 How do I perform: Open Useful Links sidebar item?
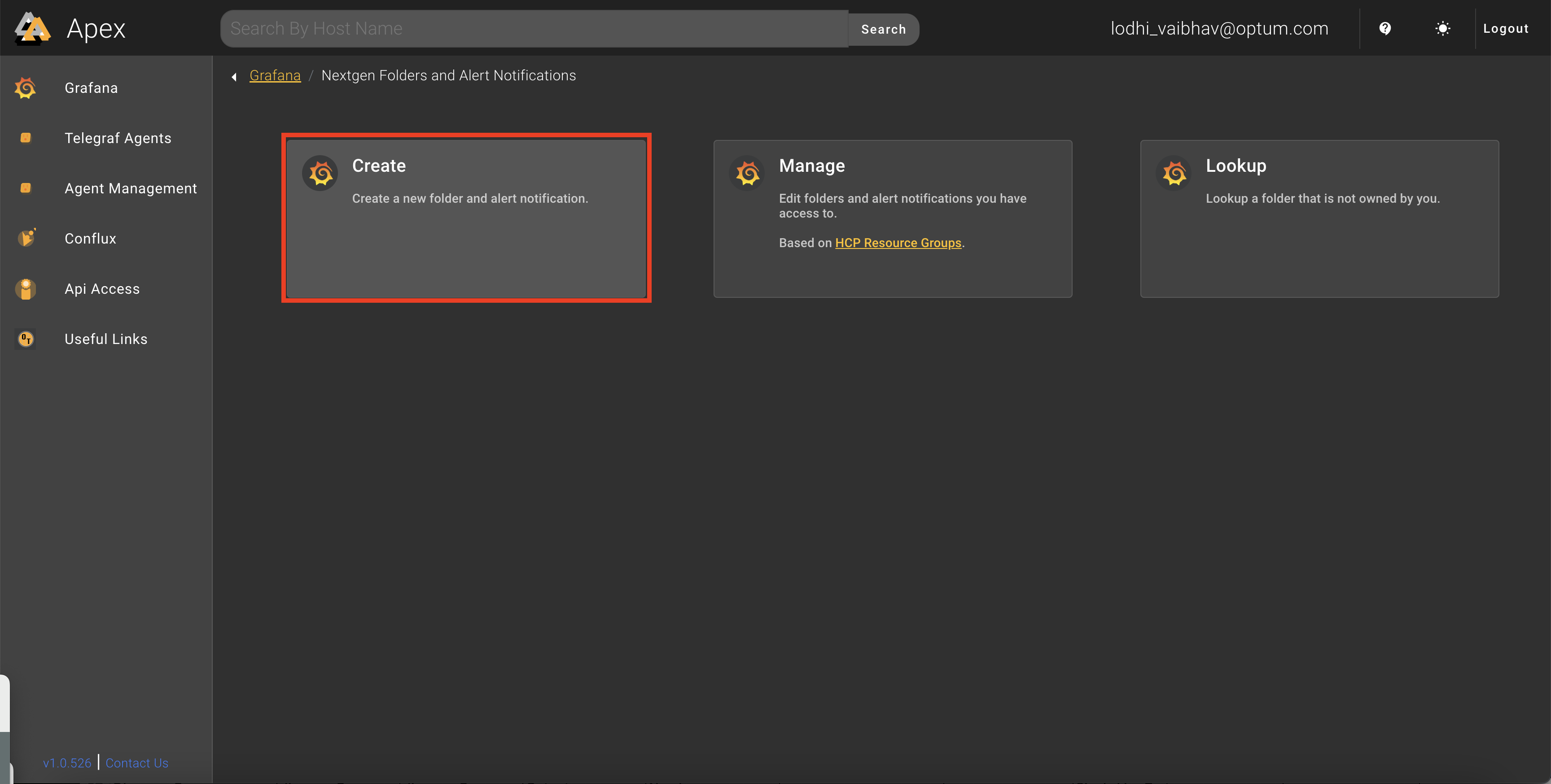click(x=106, y=340)
